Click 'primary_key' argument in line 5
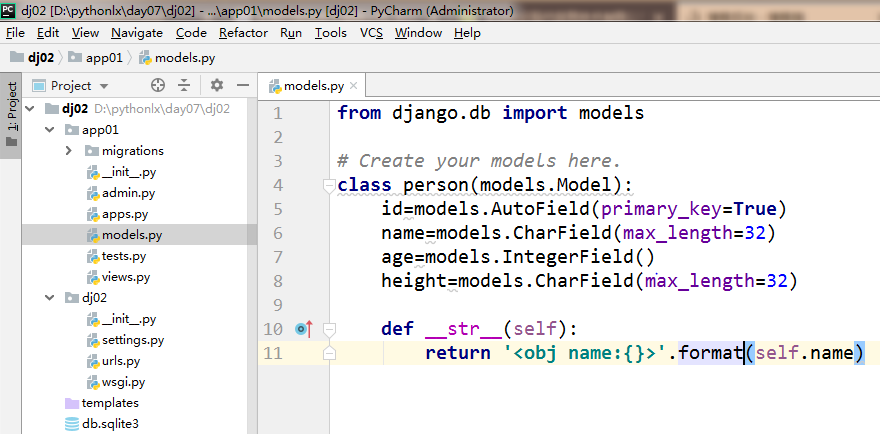 pos(661,209)
